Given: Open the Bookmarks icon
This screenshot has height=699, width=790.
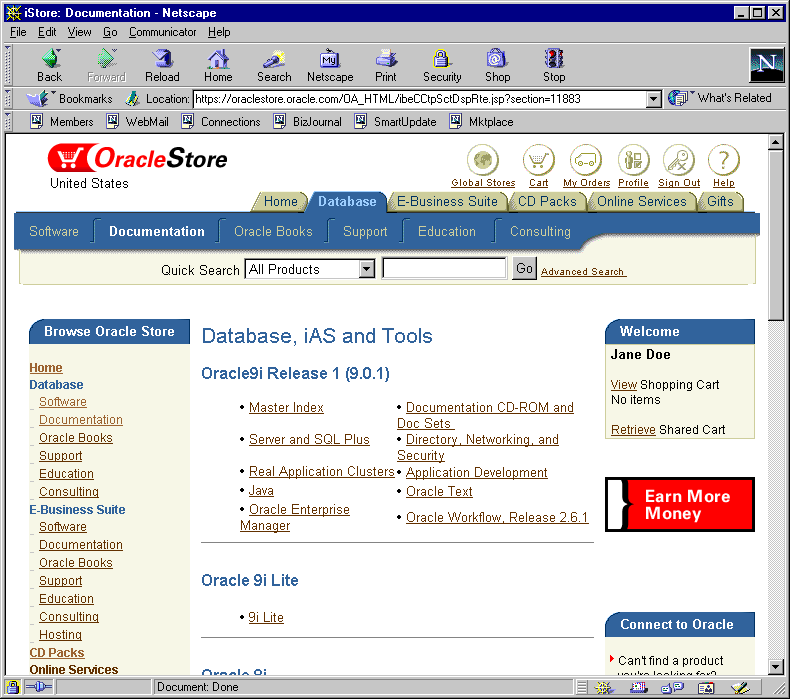Looking at the screenshot, I should pos(38,98).
